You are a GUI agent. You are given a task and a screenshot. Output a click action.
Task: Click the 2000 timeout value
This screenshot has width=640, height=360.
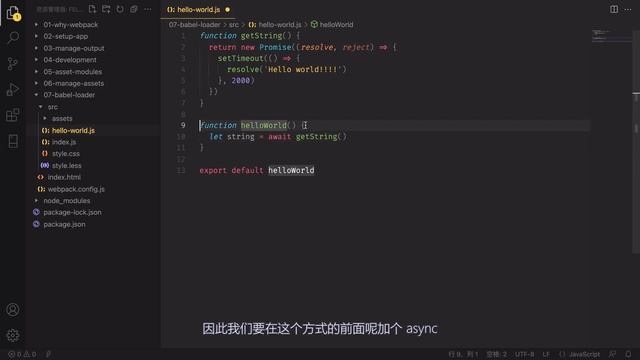pos(240,80)
